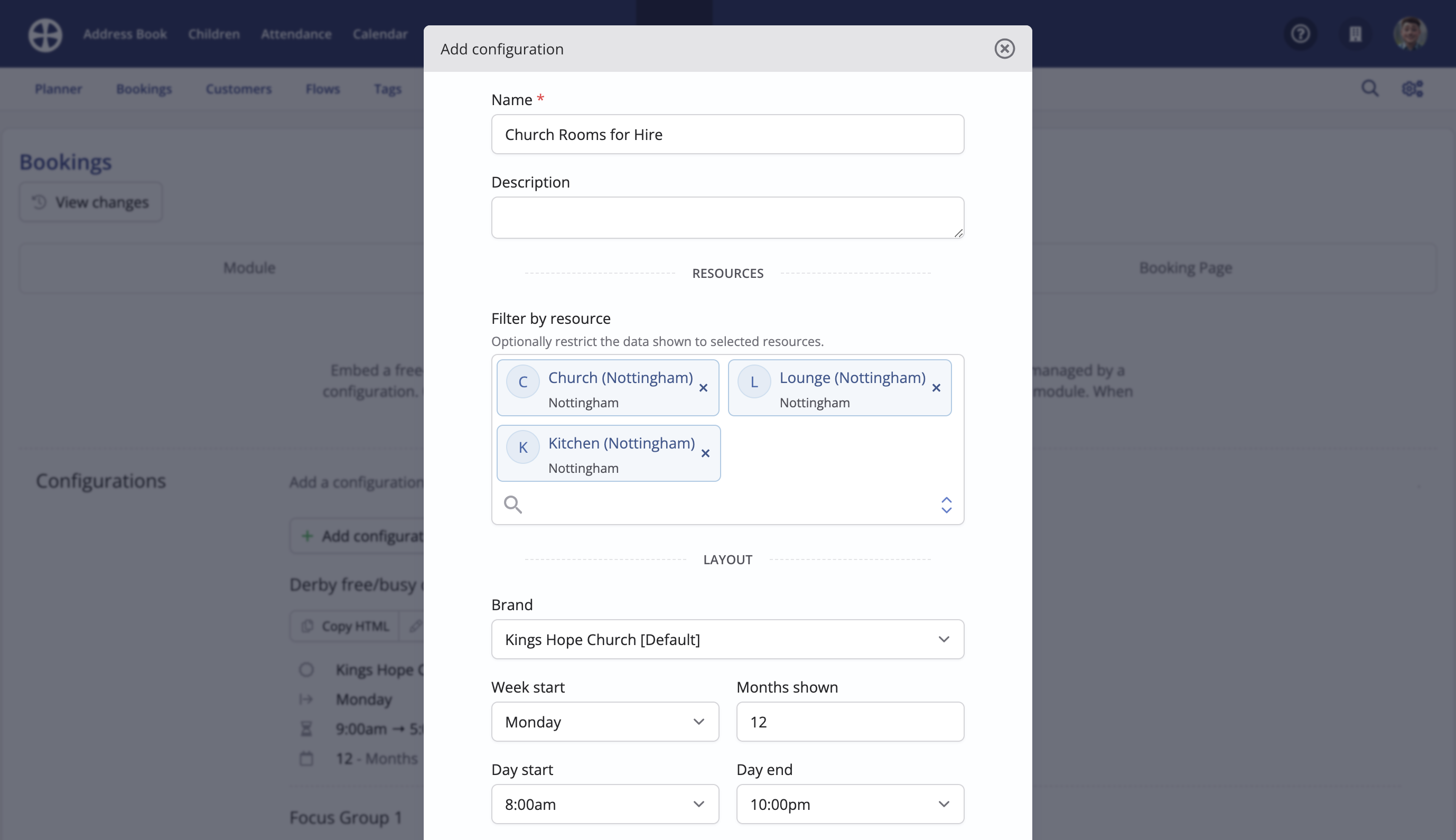The image size is (1456, 840).
Task: Click the Church (Nottingham) resource name
Action: [620, 378]
